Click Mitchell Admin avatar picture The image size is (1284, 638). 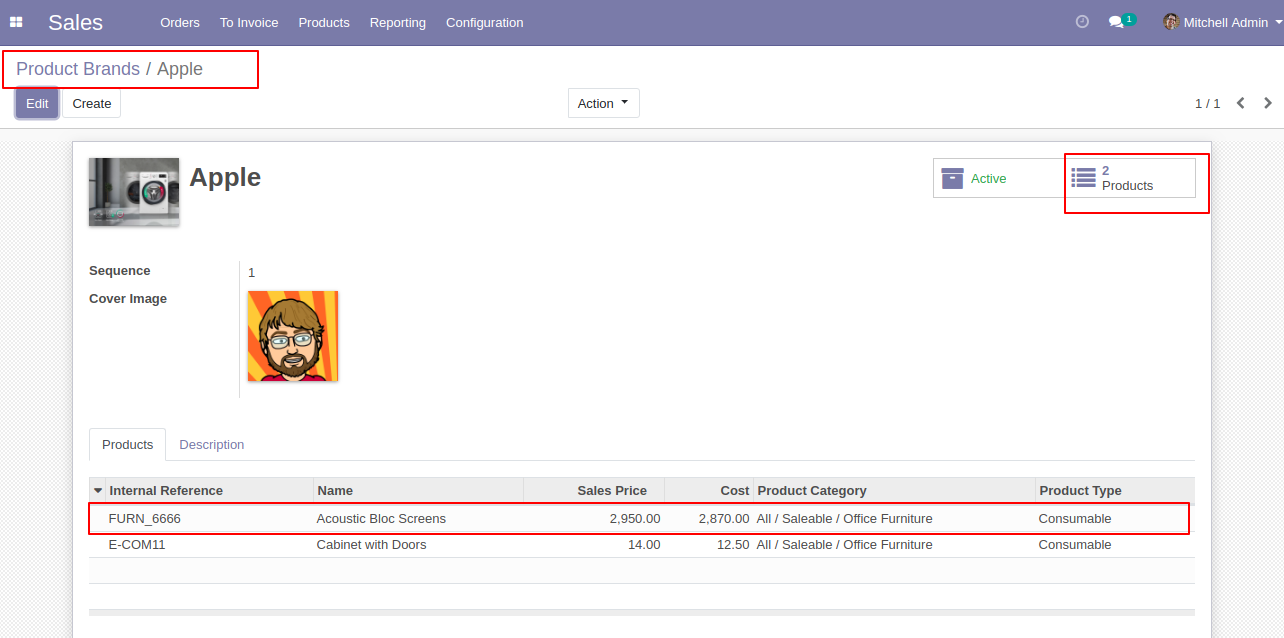click(x=1171, y=22)
